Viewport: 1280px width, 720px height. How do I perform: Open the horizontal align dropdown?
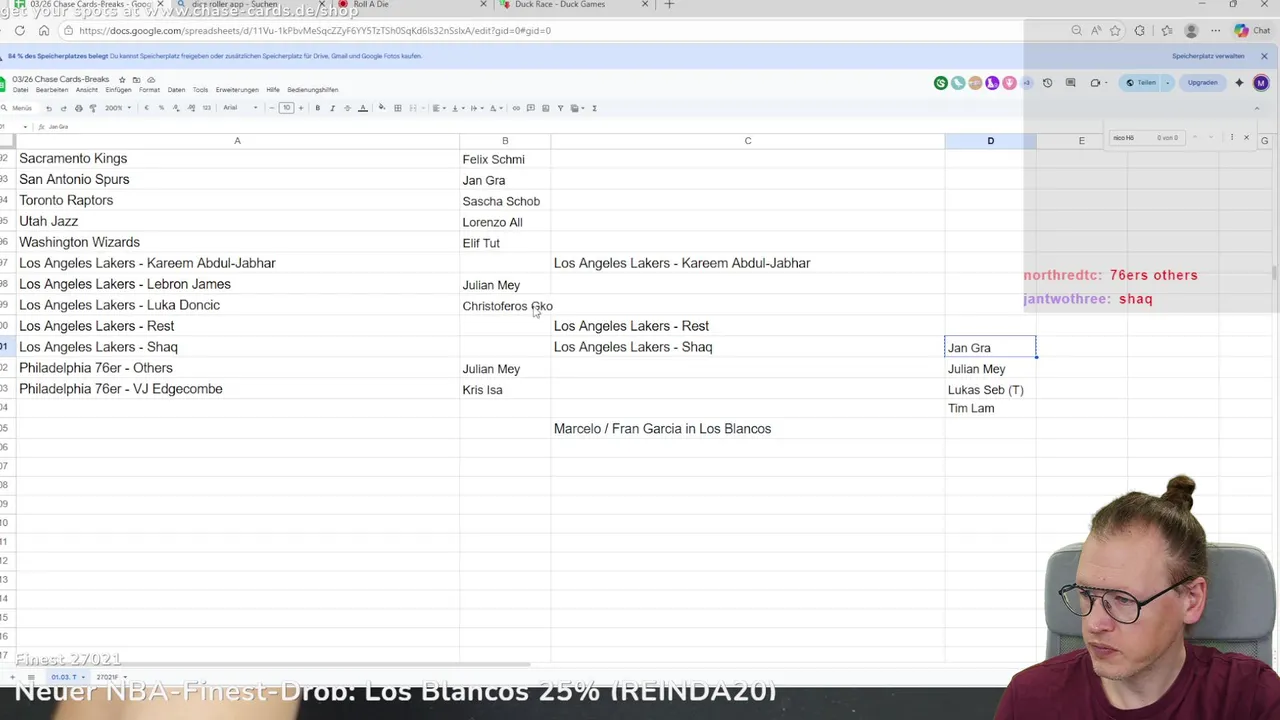coord(438,108)
